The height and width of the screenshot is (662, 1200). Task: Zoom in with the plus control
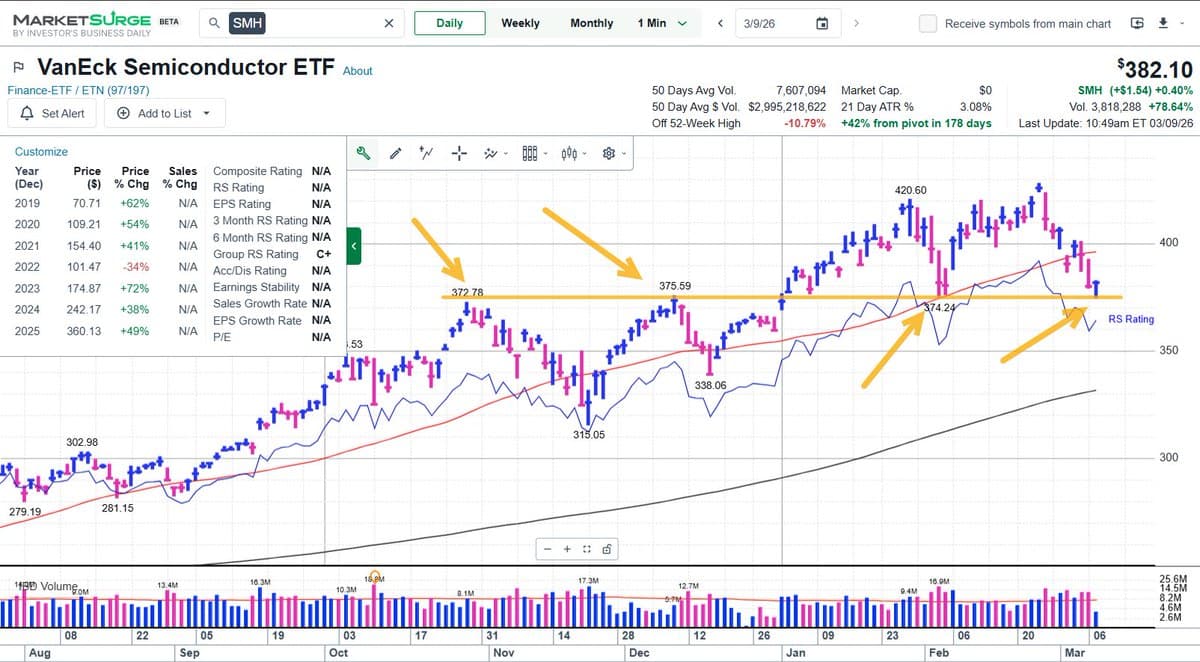[x=568, y=549]
